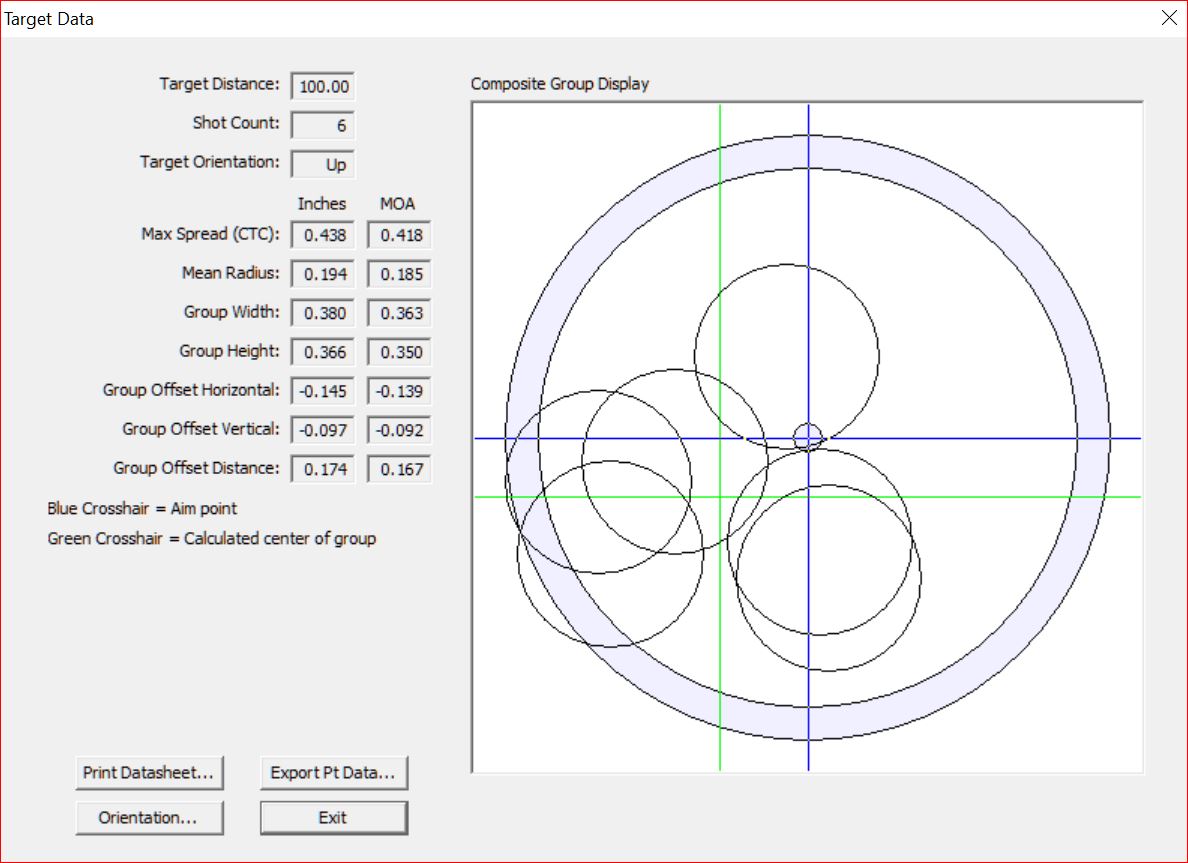Select Group Offset Vertical MOA field -0.092
This screenshot has height=863, width=1188.
click(399, 430)
